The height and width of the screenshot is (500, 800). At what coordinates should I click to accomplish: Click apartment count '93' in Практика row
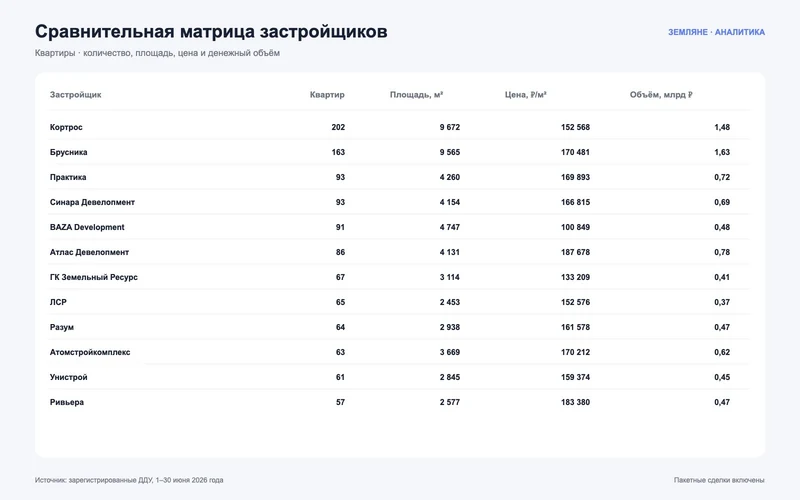(x=340, y=177)
